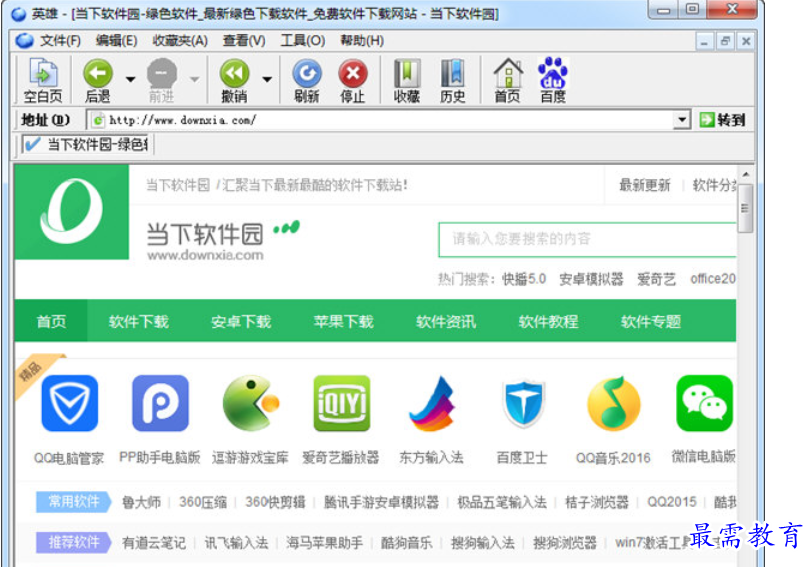811x567 pixels.
Task: Click the 海马苹果助手 link
Action: [x=325, y=543]
